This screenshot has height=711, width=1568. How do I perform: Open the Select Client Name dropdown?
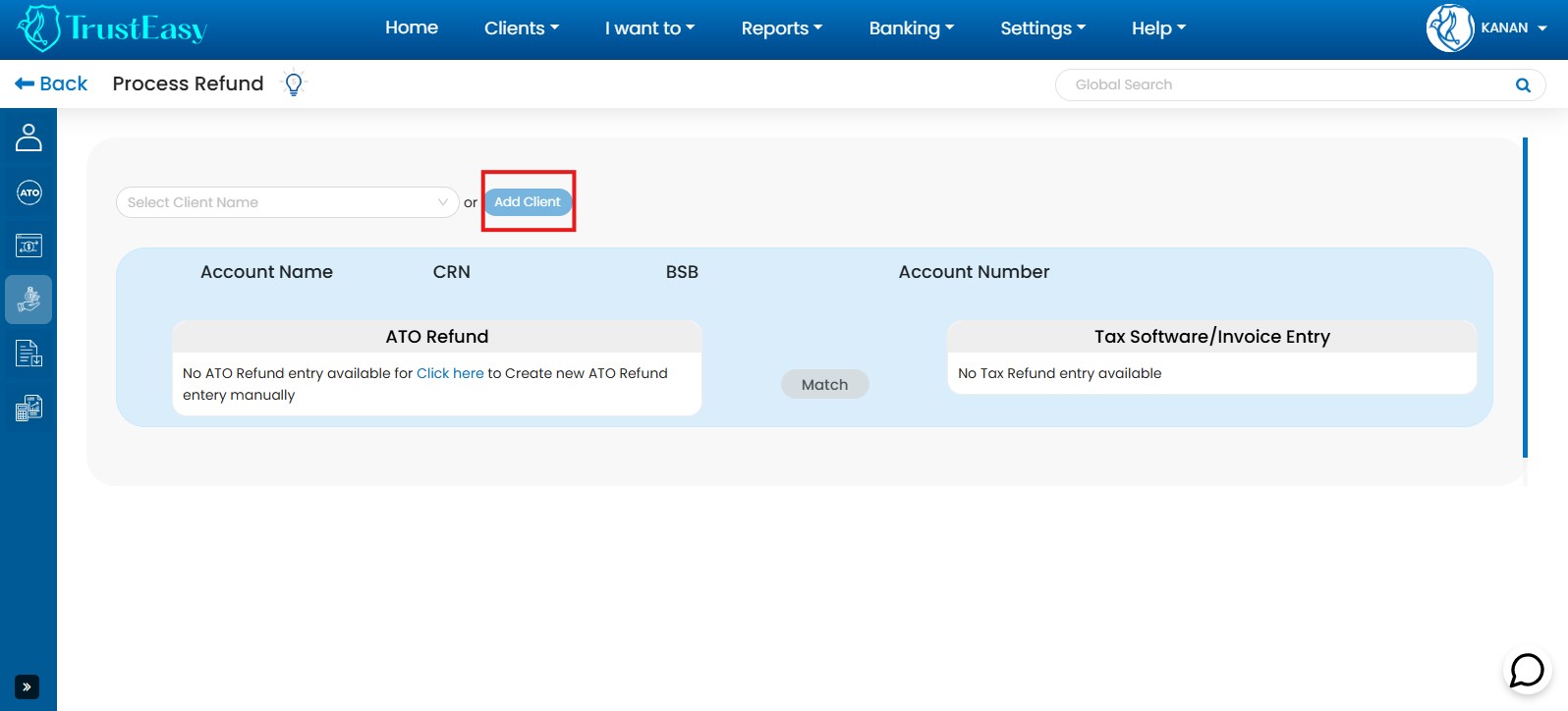[287, 202]
